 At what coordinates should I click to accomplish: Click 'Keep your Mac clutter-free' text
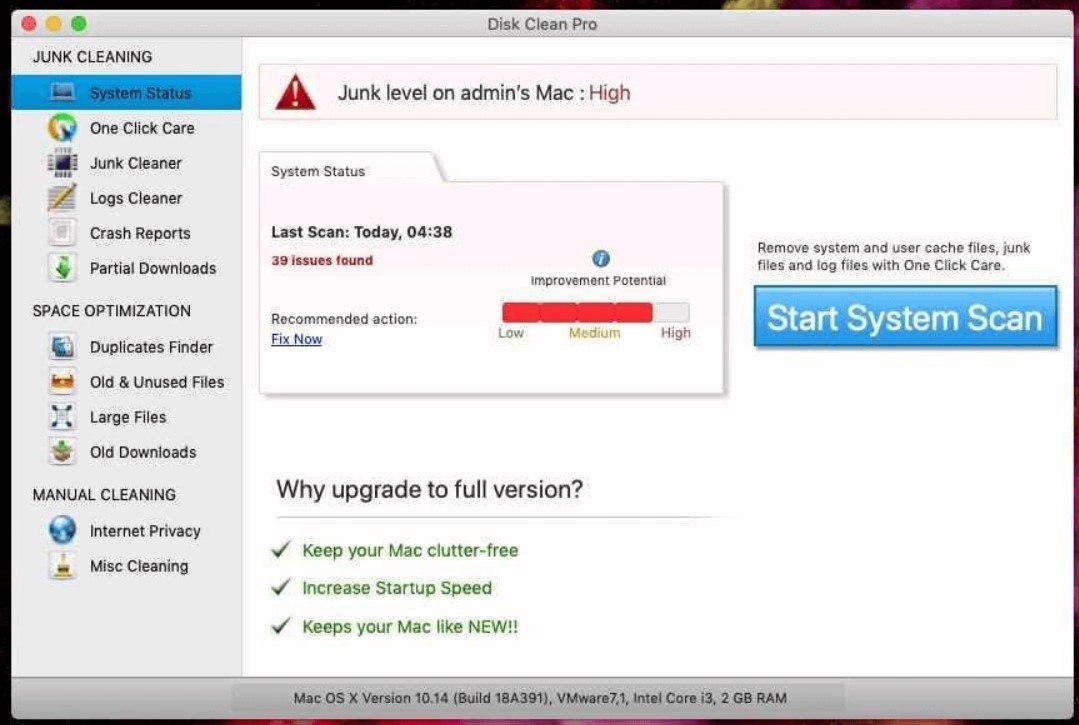pos(410,550)
